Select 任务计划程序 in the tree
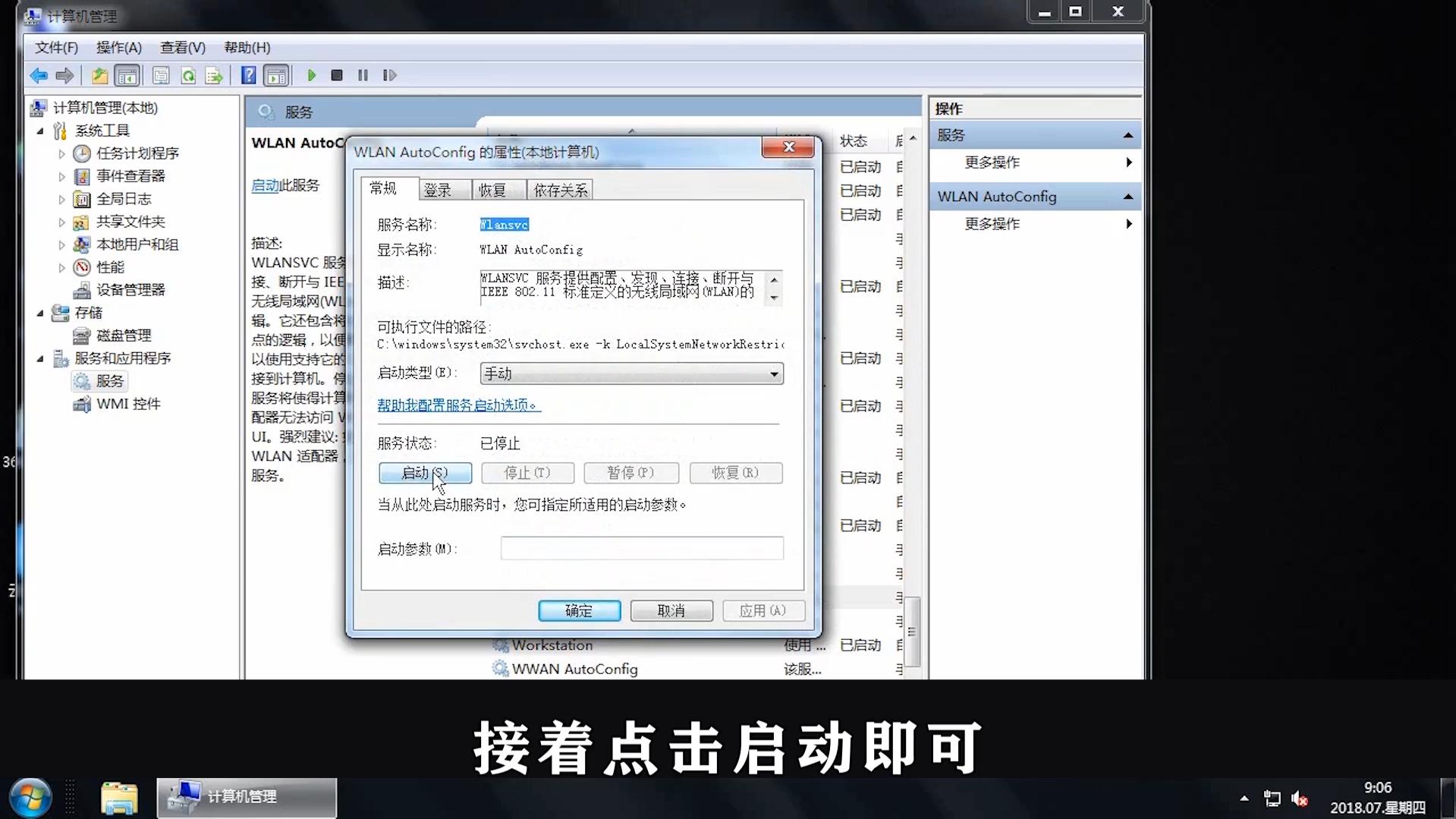This screenshot has width=1456, height=819. tap(137, 153)
